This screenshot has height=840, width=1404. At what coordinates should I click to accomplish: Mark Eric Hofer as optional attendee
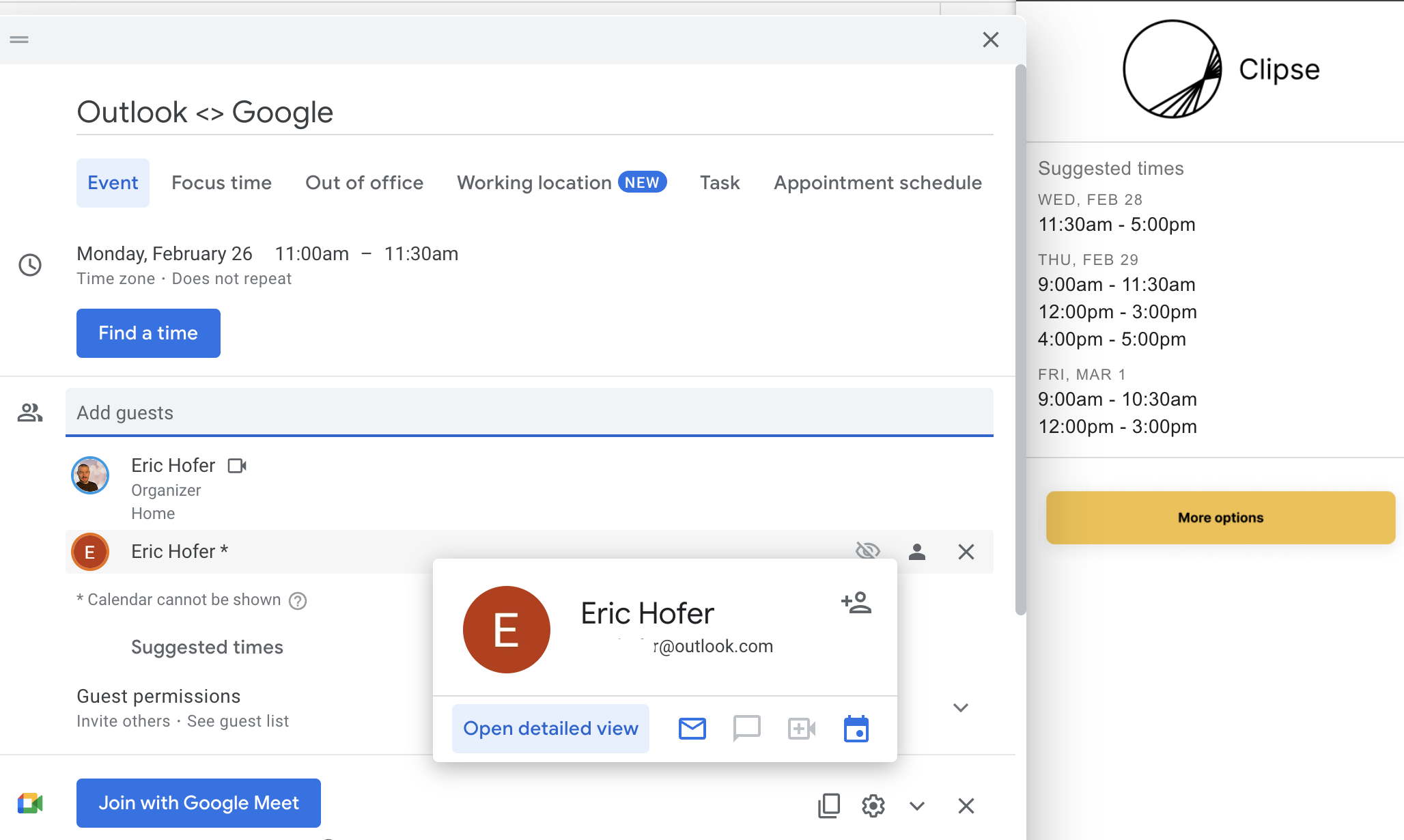coord(918,551)
